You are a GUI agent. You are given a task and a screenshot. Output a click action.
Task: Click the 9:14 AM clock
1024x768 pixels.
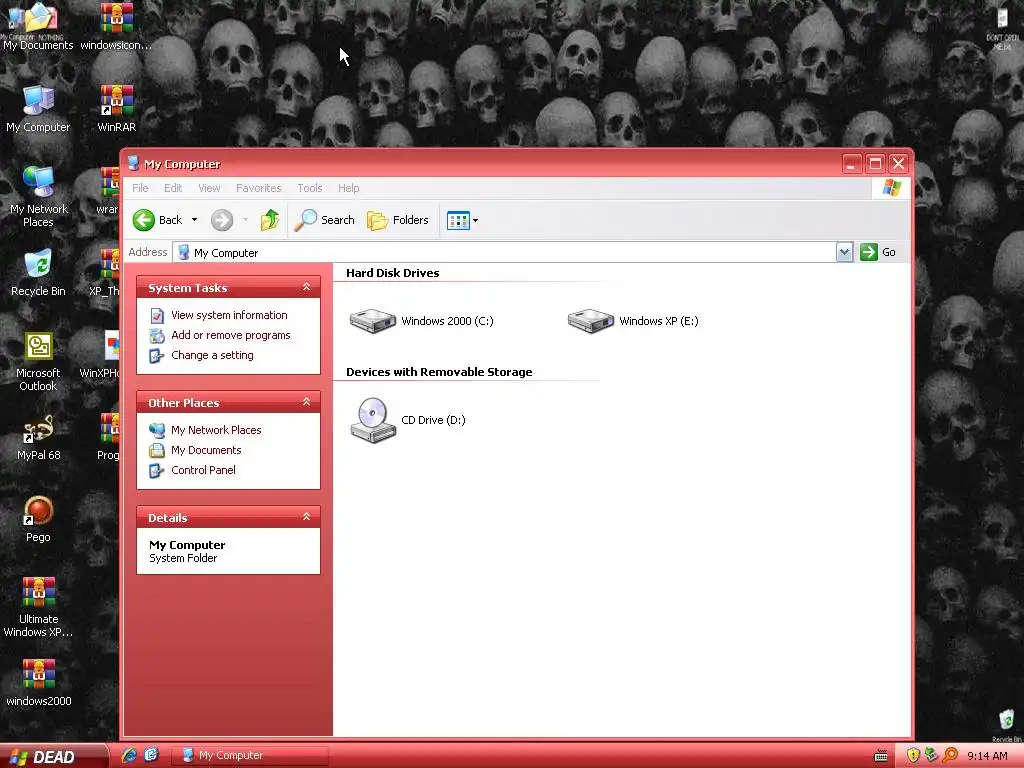tap(987, 756)
